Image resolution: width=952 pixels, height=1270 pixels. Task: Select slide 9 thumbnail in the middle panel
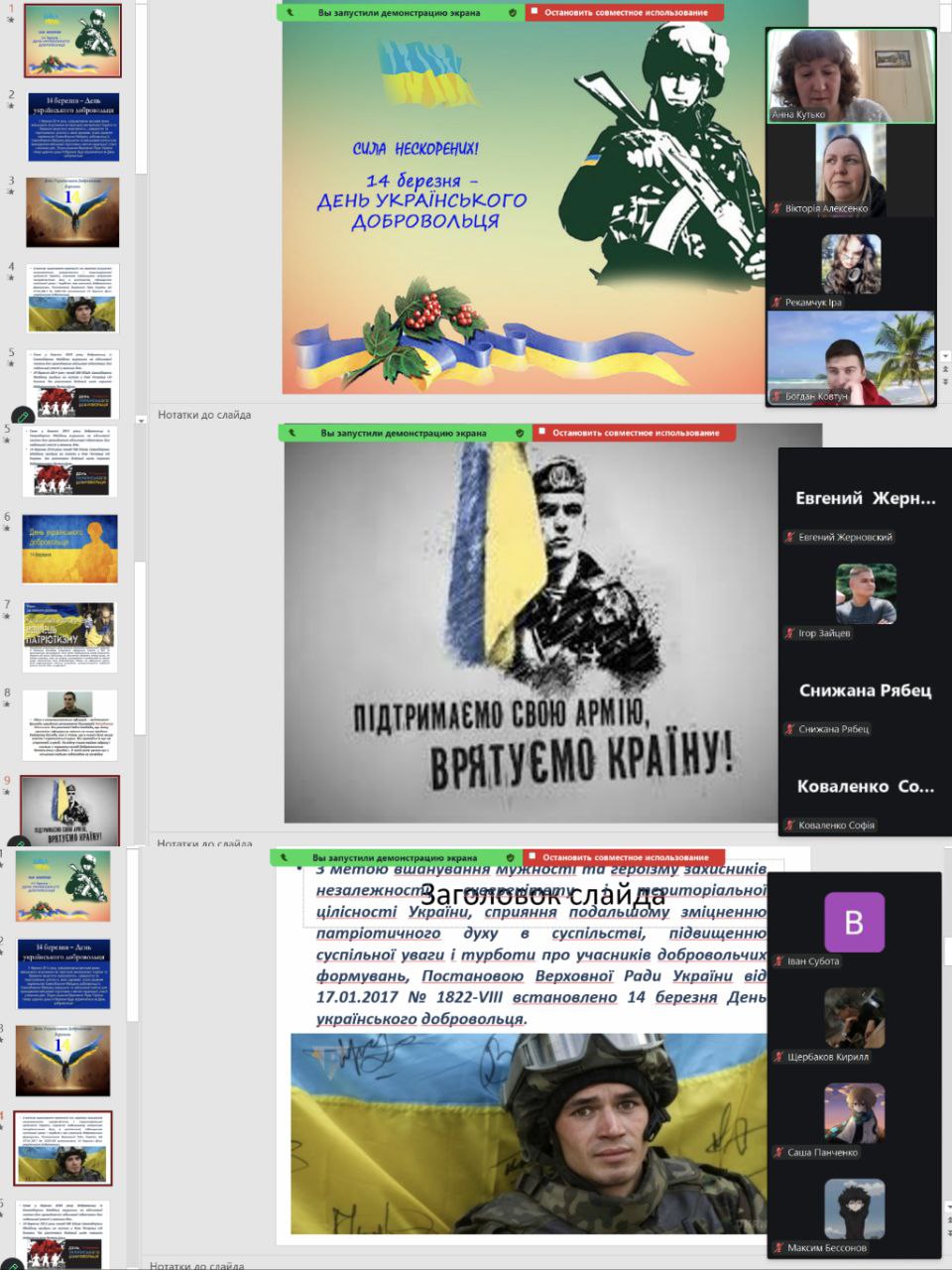70,809
